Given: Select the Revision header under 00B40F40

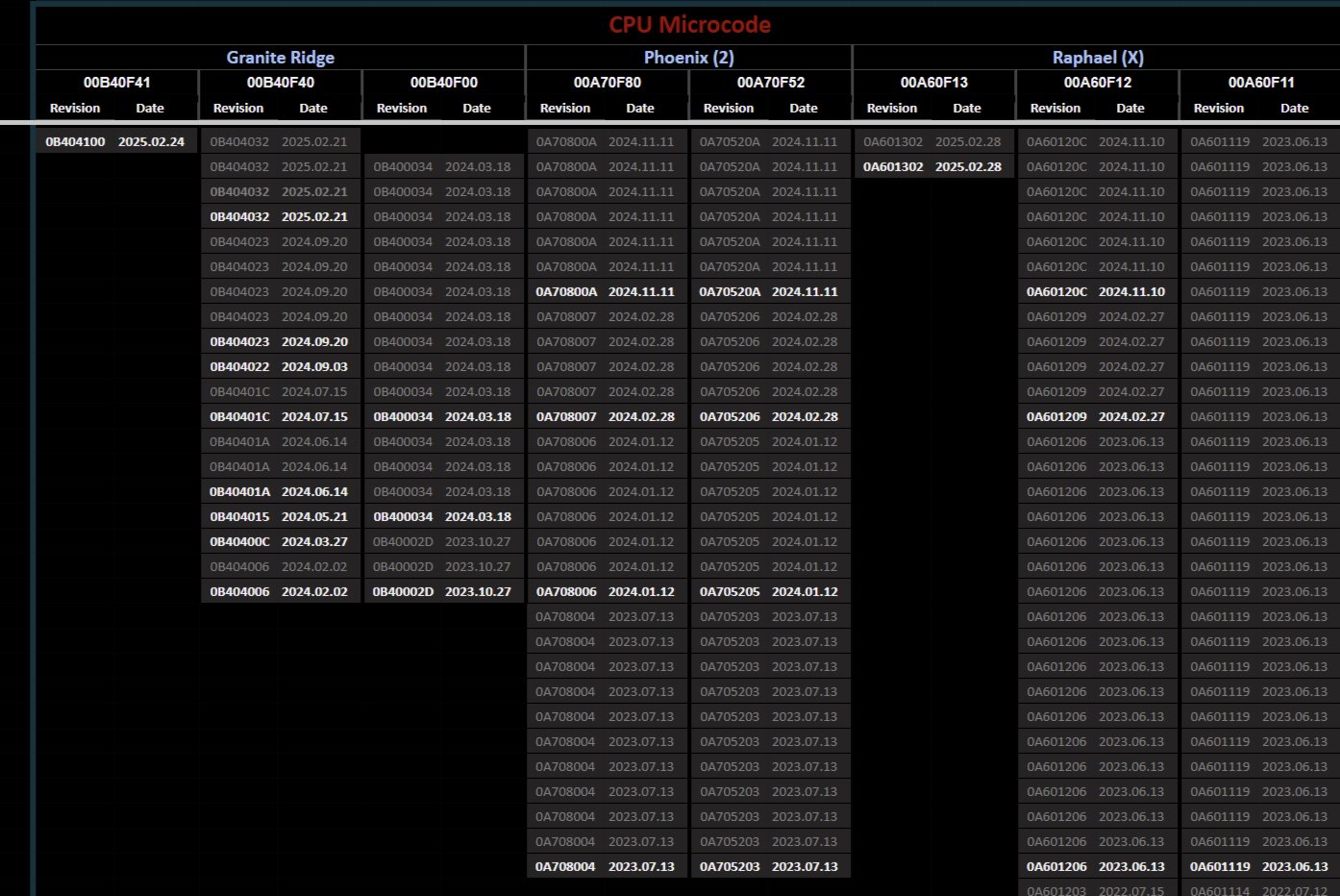Looking at the screenshot, I should pyautogui.click(x=238, y=109).
